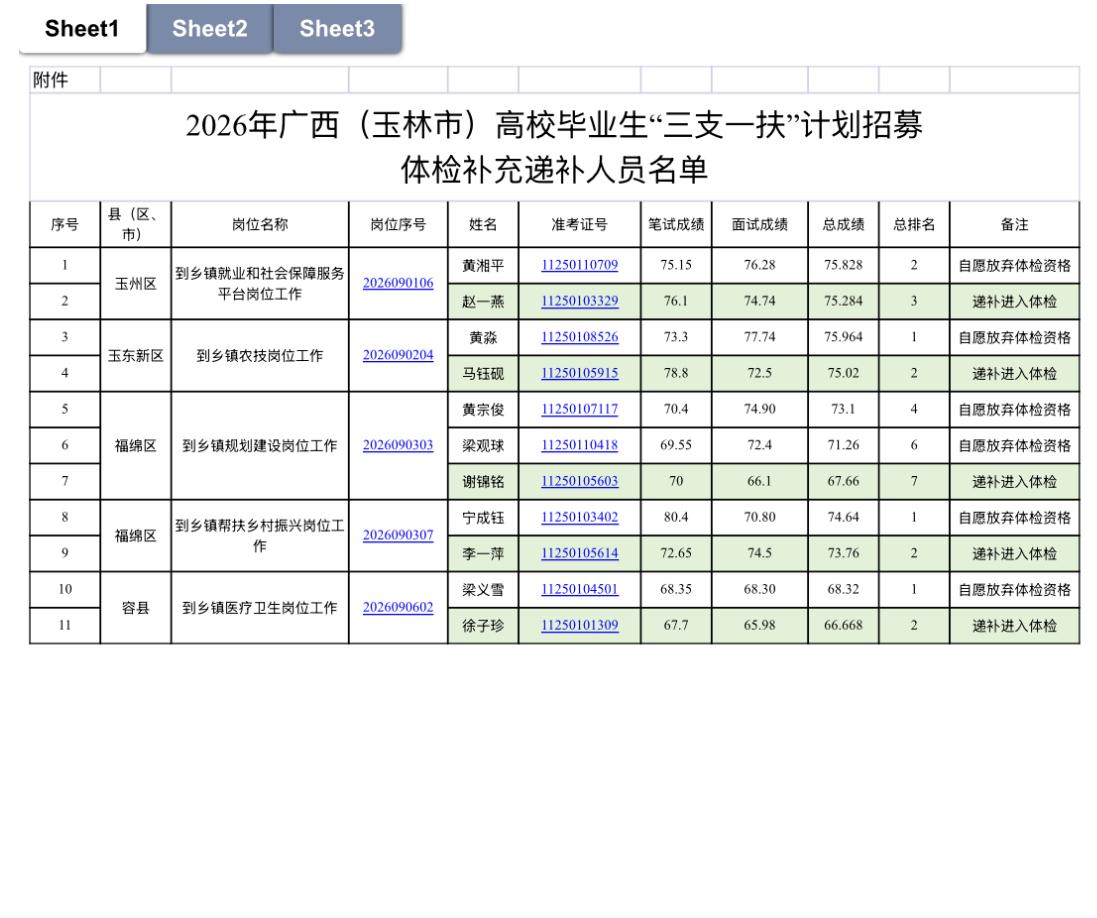The height and width of the screenshot is (918, 1097).
Task: Click the name cell 赵一燕
Action: [x=483, y=302]
